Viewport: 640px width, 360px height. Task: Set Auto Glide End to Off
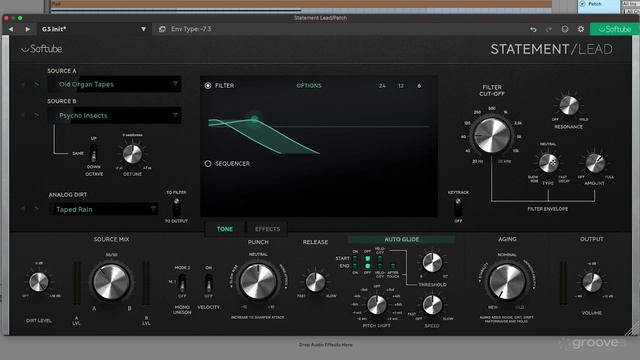click(x=367, y=266)
